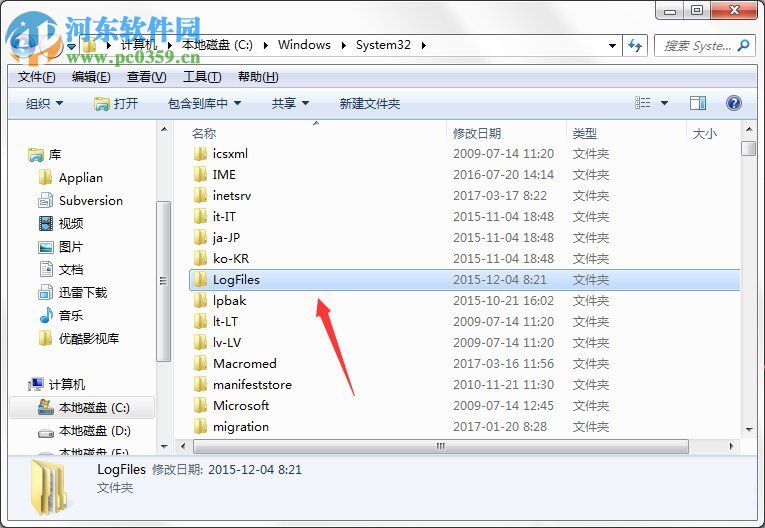Click LogFiles date 2015-12-04 8:21 cell
The height and width of the screenshot is (528, 765).
coord(500,280)
